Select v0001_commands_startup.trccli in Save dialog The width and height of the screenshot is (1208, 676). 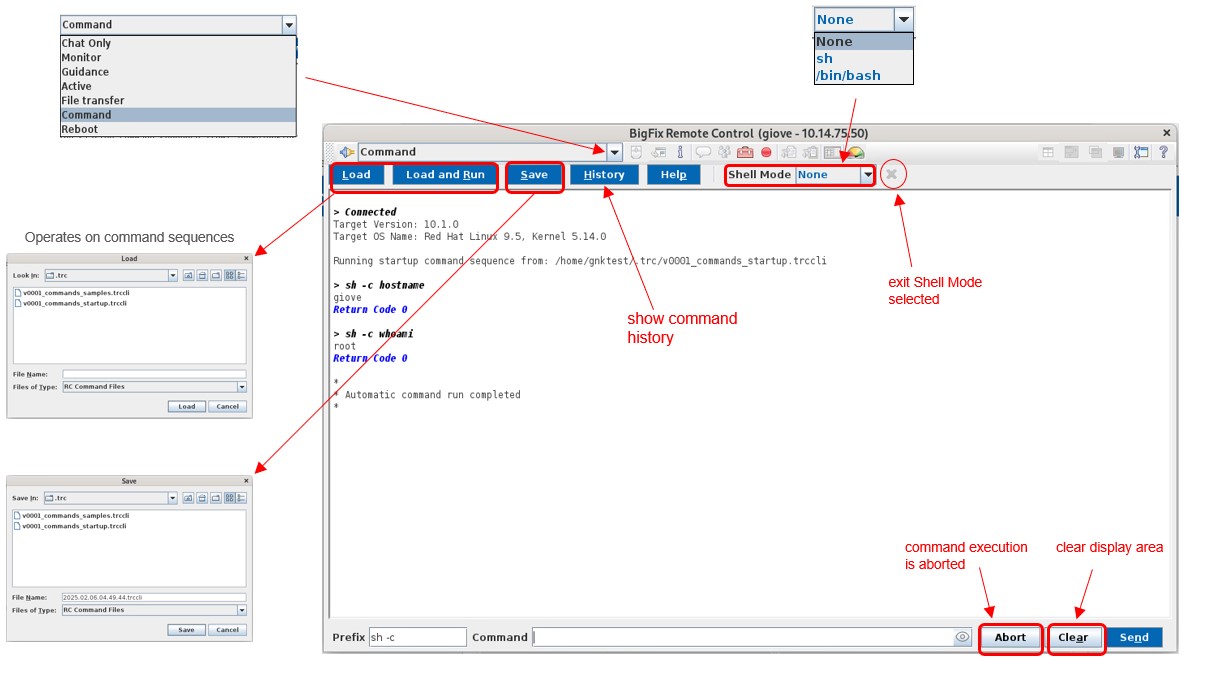[70, 525]
